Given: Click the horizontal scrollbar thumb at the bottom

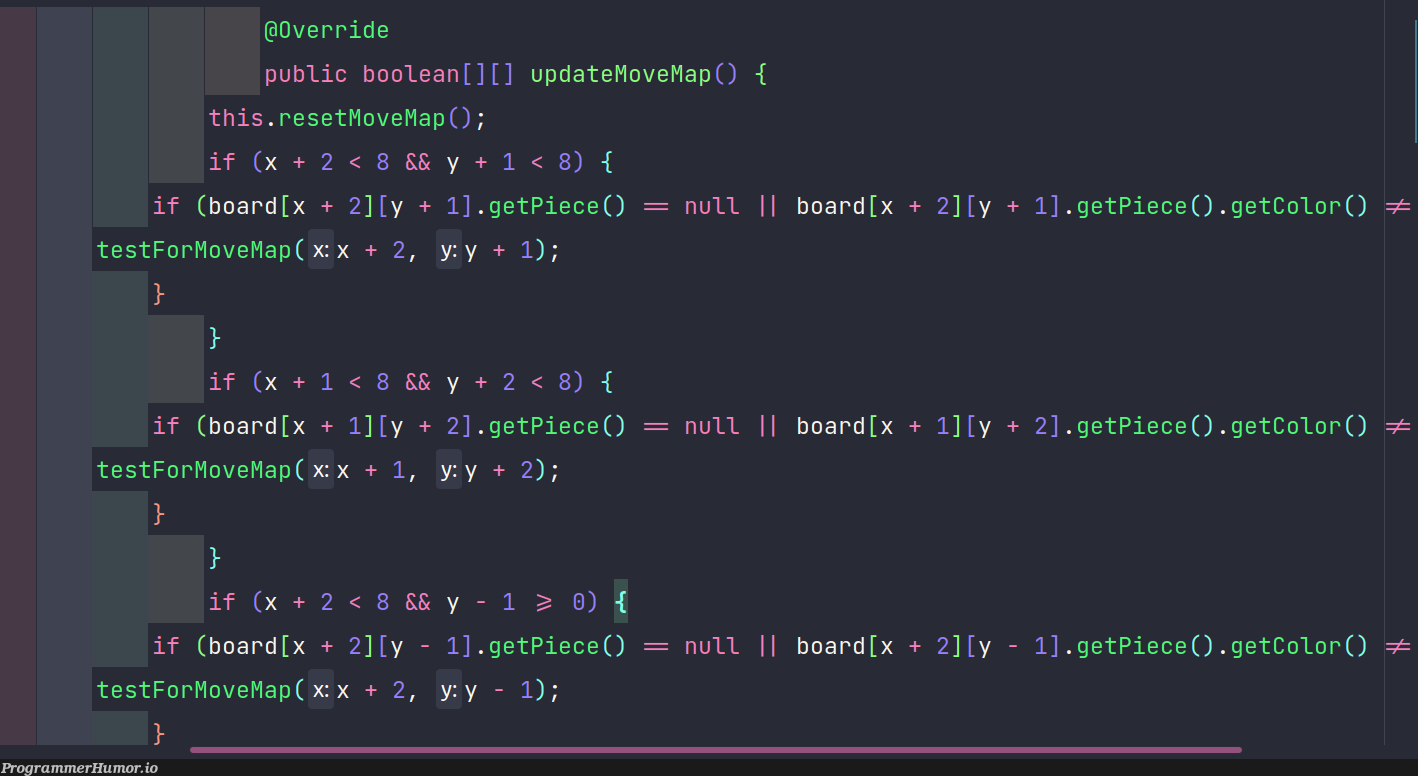Looking at the screenshot, I should click(x=716, y=750).
